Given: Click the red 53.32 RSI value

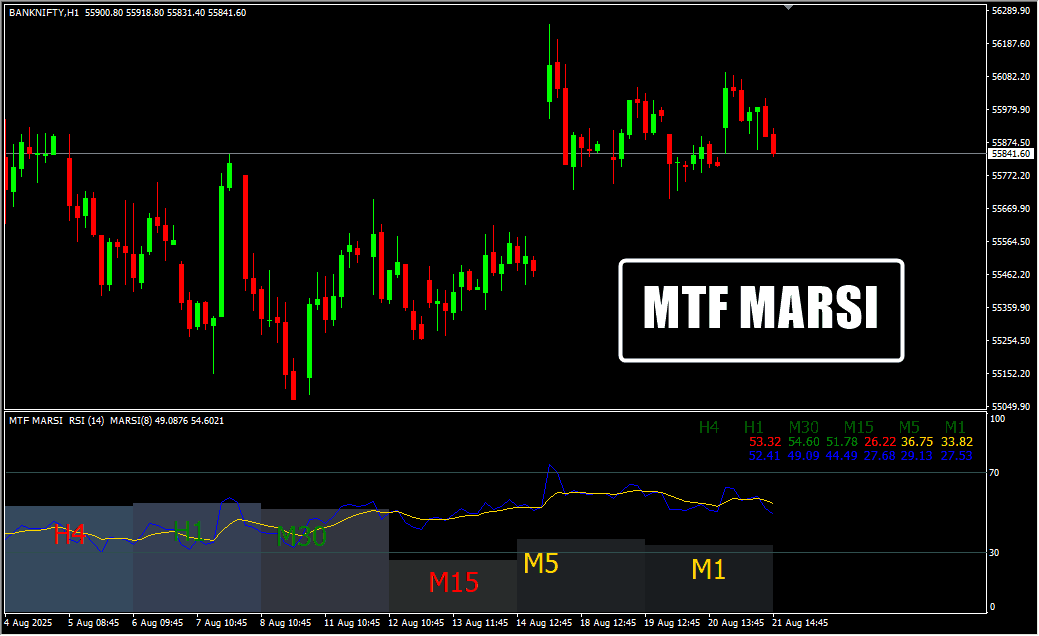Looking at the screenshot, I should 764,441.
